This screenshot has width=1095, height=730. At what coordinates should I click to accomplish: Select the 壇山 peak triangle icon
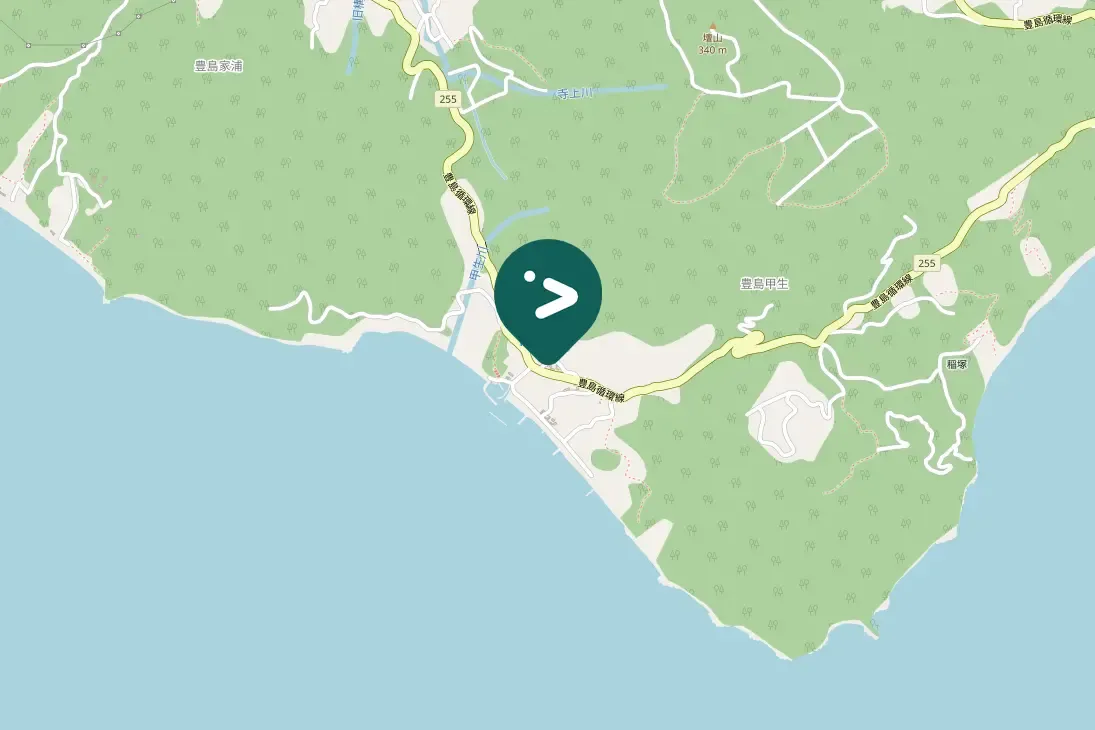click(x=712, y=26)
